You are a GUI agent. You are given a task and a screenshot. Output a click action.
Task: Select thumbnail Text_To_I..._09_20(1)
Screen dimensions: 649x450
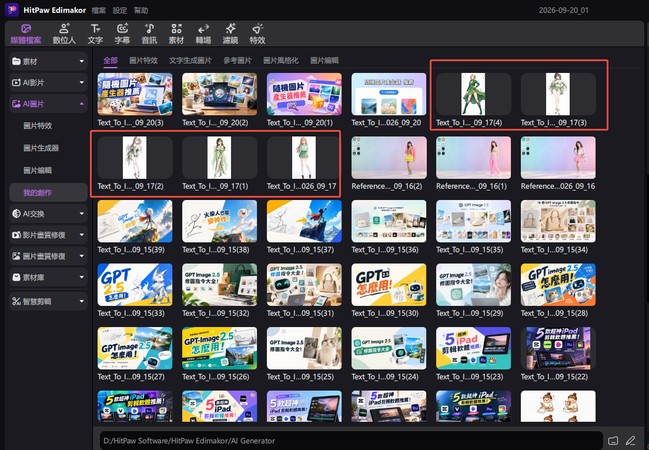coord(304,94)
